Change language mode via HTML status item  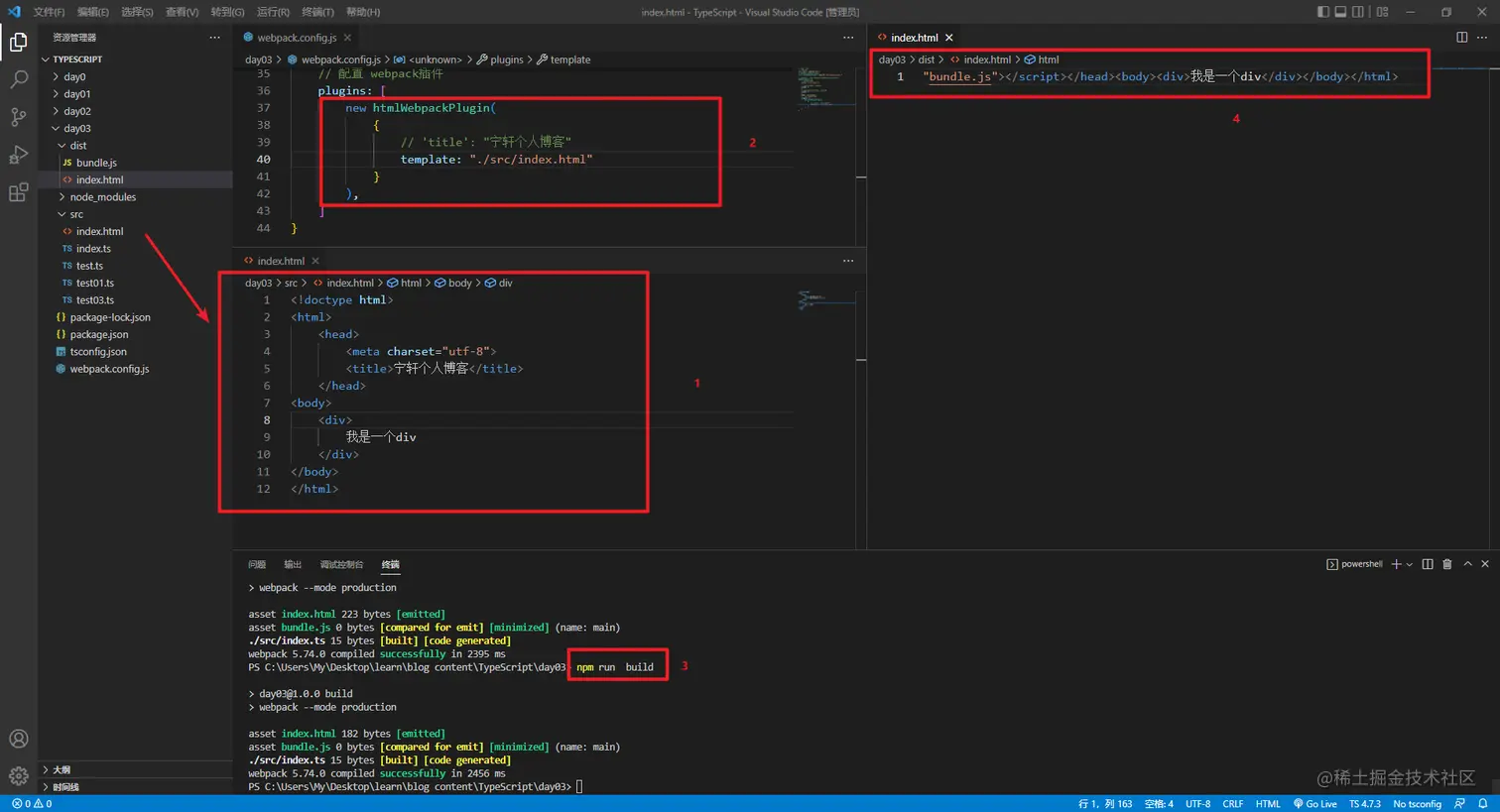coord(1268,804)
